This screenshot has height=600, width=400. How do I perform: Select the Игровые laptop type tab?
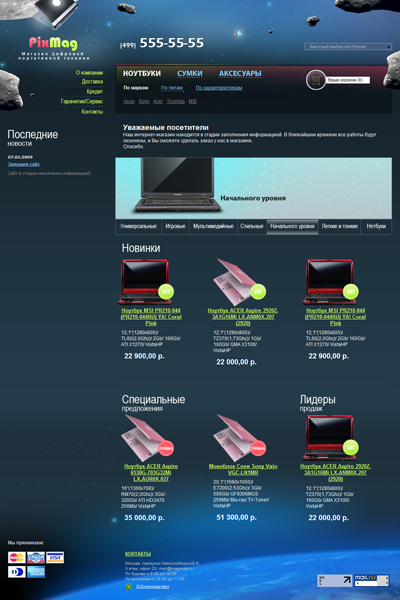[x=175, y=226]
